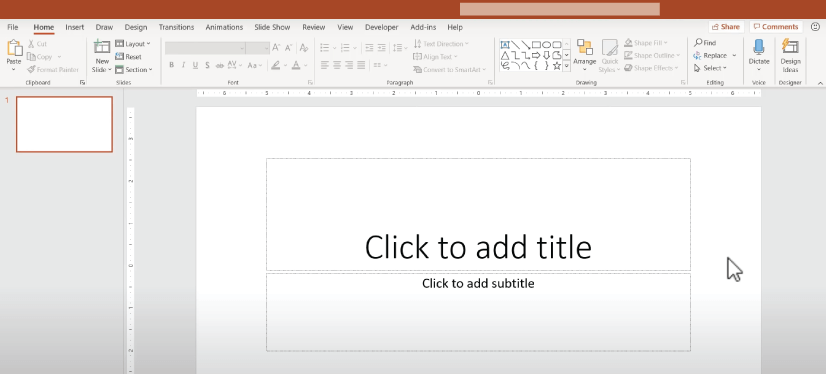Toggle text Shadow formatting
Image resolution: width=826 pixels, height=374 pixels.
pyautogui.click(x=207, y=65)
